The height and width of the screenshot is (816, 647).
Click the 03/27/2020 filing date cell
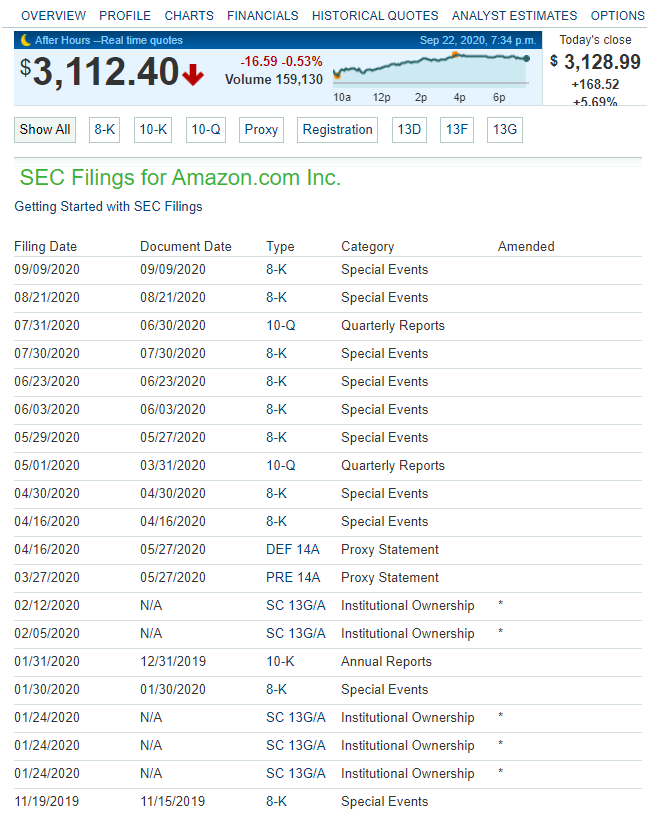click(x=47, y=578)
